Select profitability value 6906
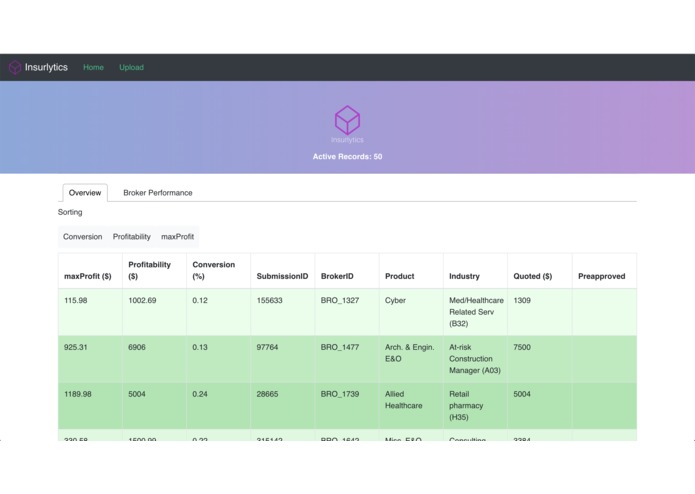This screenshot has height=494, width=695. [x=137, y=347]
